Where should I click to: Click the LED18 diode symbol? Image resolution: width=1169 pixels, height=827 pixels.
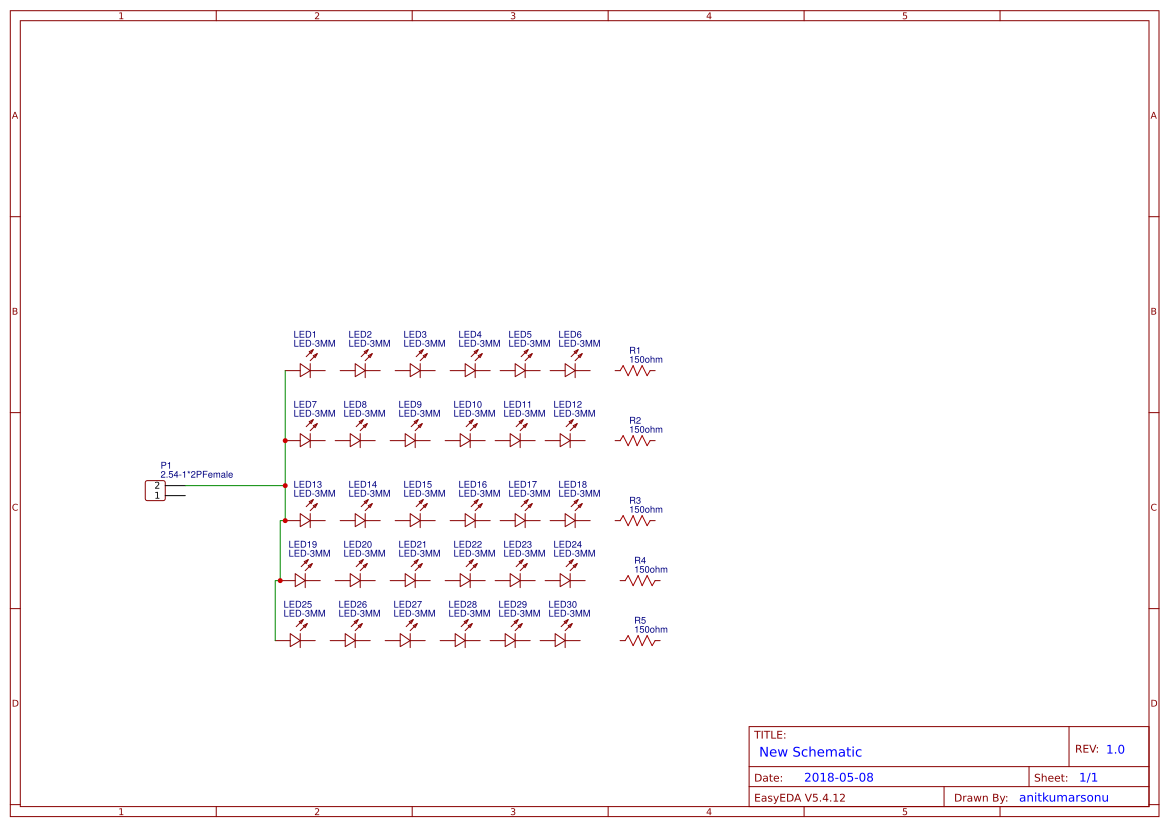point(570,520)
